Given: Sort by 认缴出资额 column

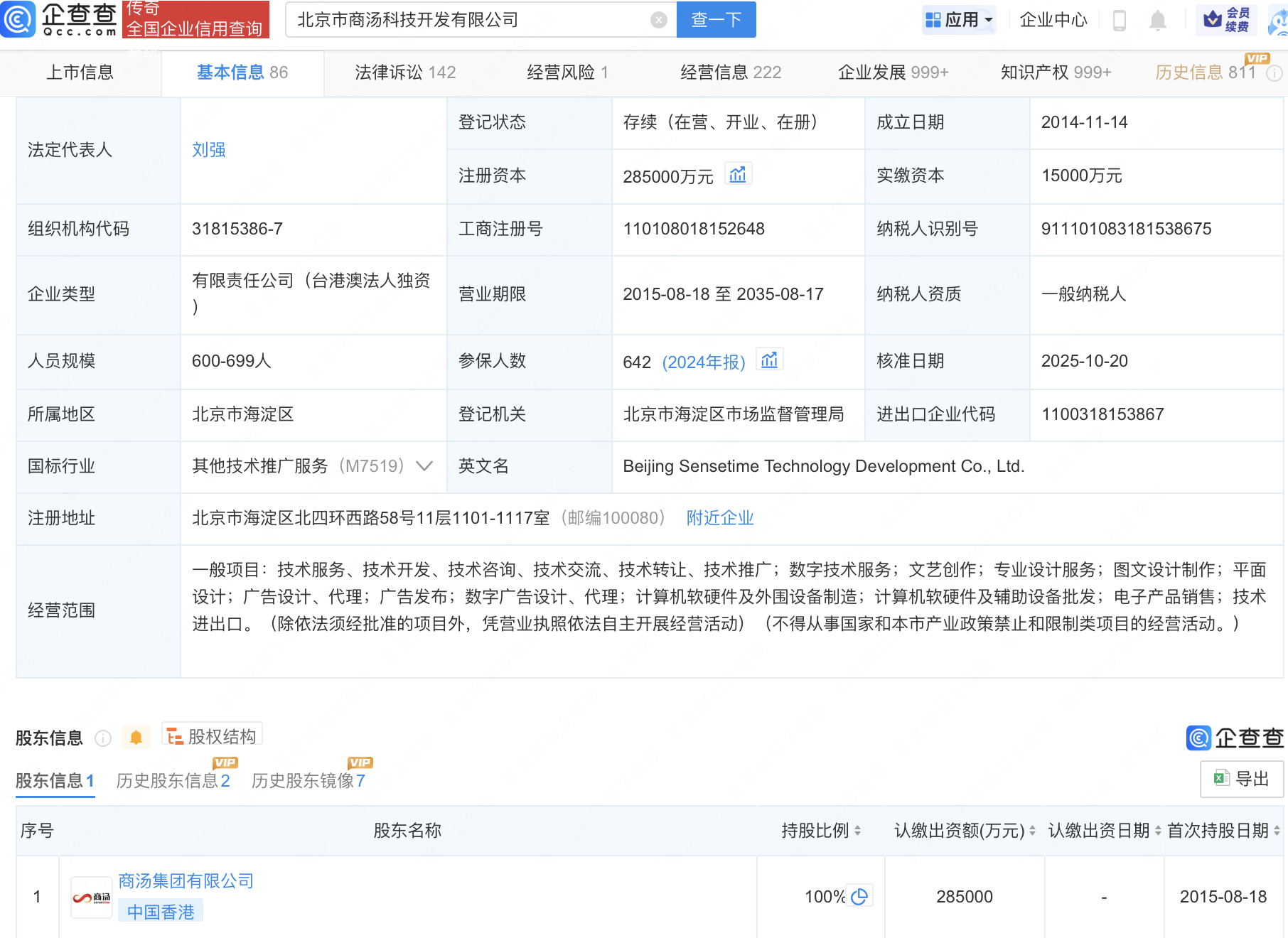Looking at the screenshot, I should (x=1032, y=831).
